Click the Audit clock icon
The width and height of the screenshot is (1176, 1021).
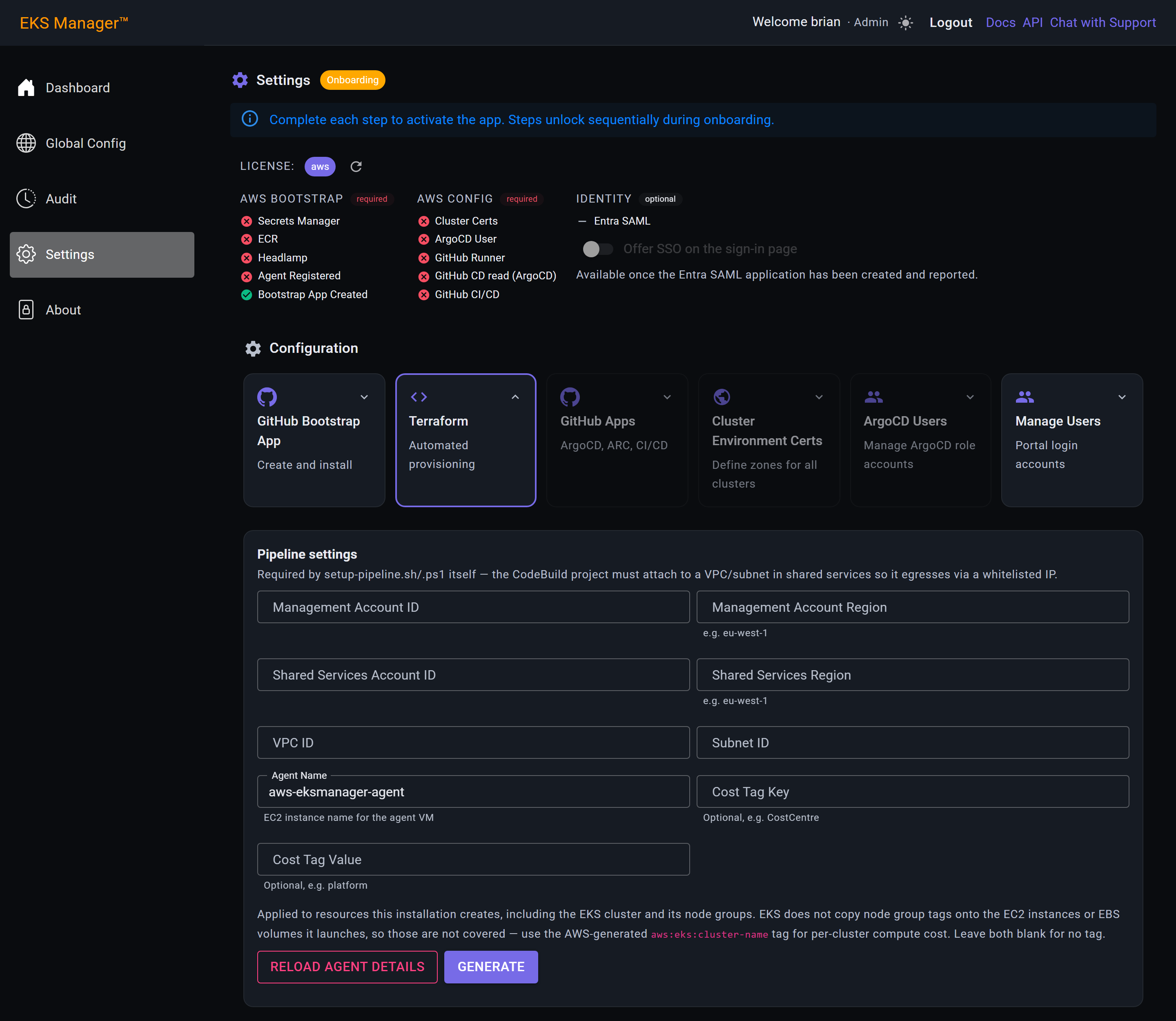tap(26, 198)
